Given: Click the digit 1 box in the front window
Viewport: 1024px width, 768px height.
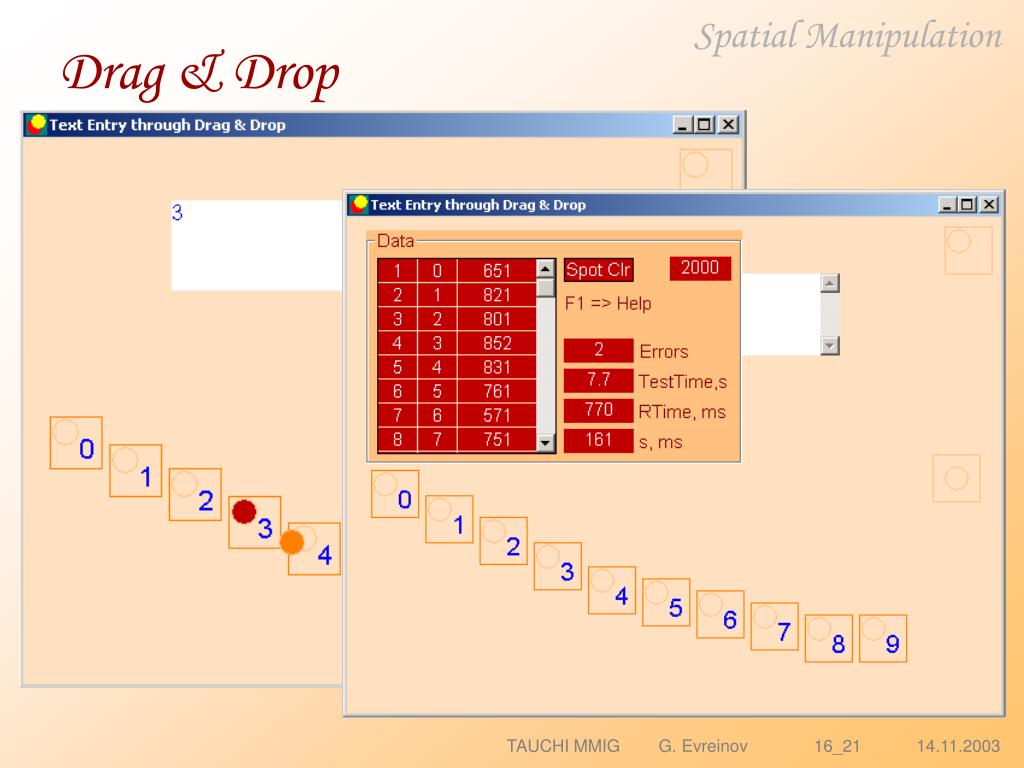Looking at the screenshot, I should tap(449, 519).
